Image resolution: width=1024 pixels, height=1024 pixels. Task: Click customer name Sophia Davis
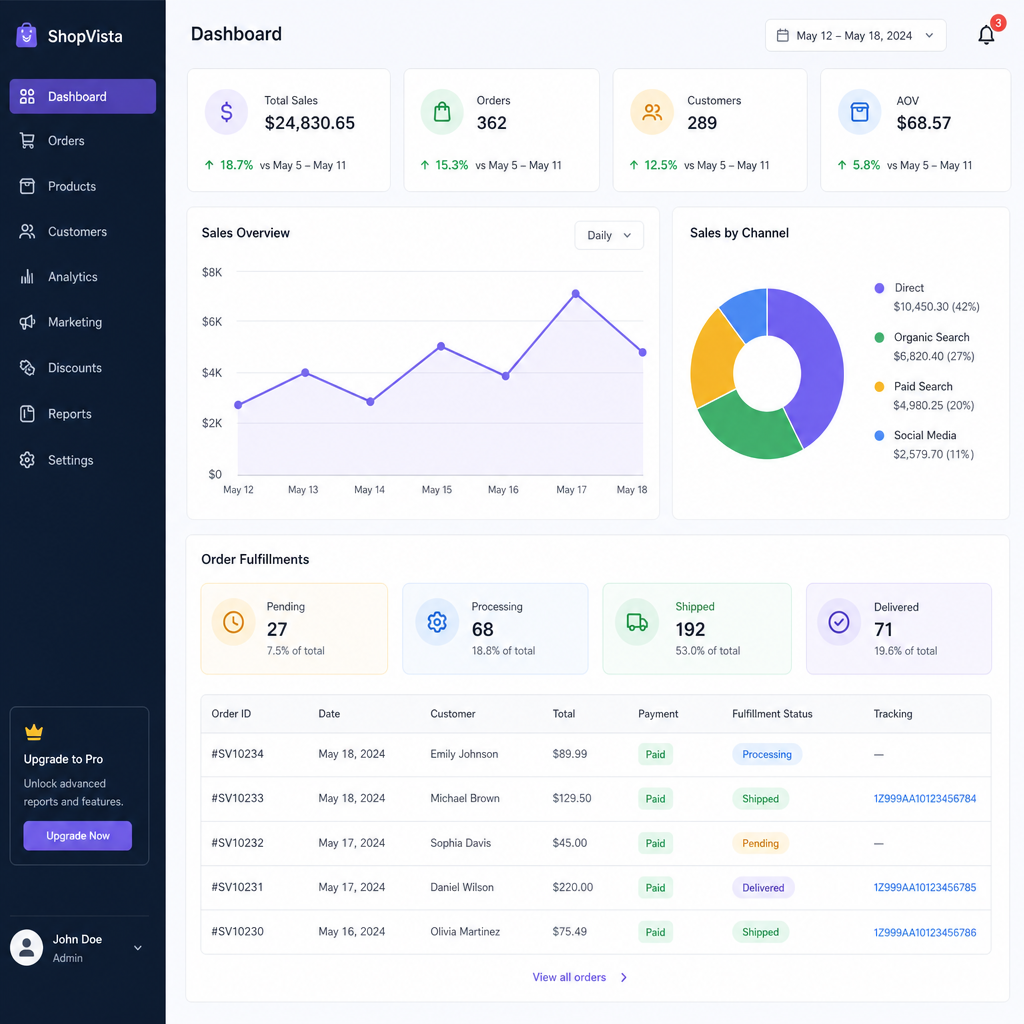coord(460,843)
